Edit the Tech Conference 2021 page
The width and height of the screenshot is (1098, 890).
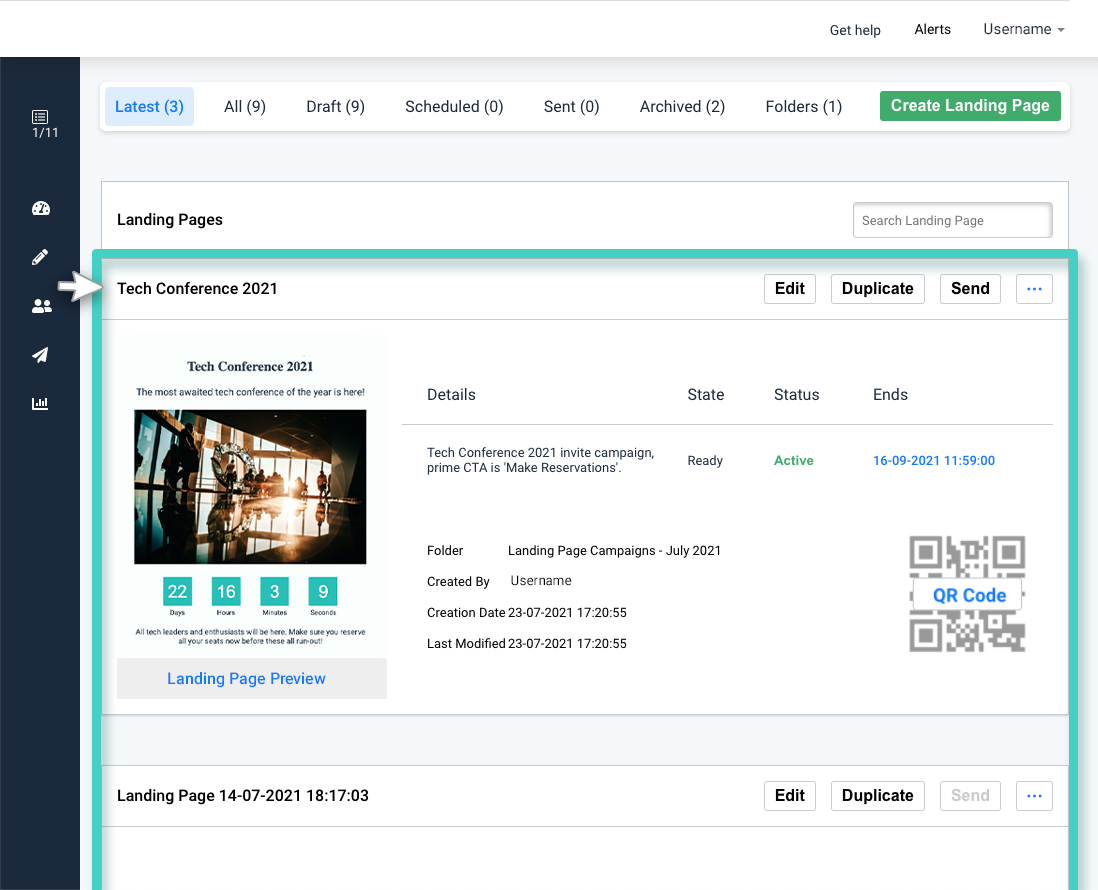[x=790, y=288]
